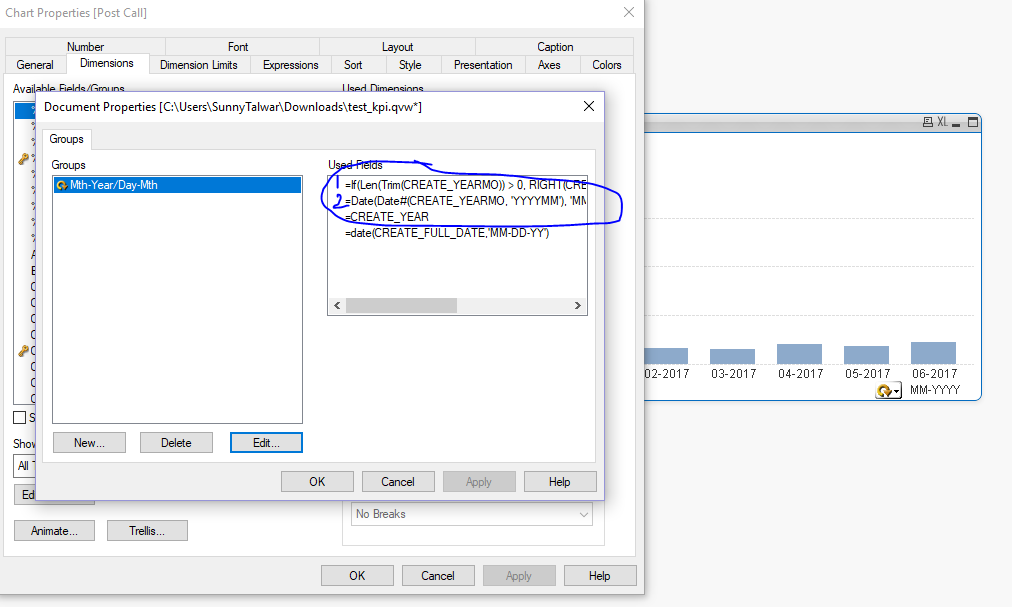Open the Axes tab
Viewport: 1012px width, 607px height.
tap(549, 65)
